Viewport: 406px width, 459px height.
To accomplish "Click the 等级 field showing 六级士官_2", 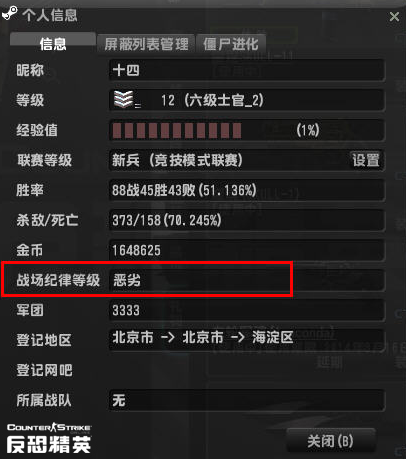I will (x=247, y=100).
